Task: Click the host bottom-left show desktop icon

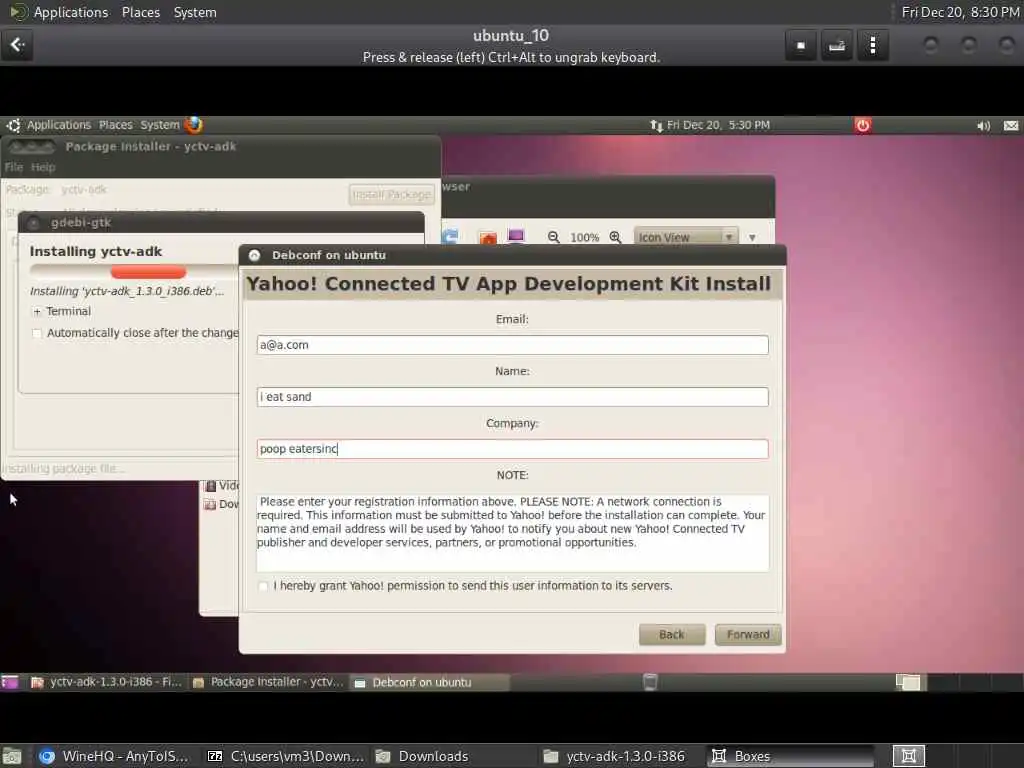Action: (x=12, y=756)
